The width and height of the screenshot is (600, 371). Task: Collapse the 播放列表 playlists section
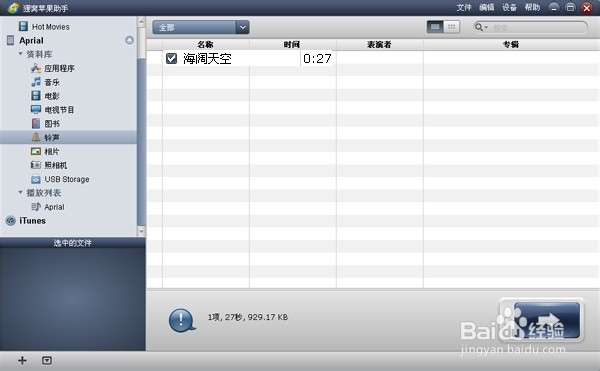(20, 192)
